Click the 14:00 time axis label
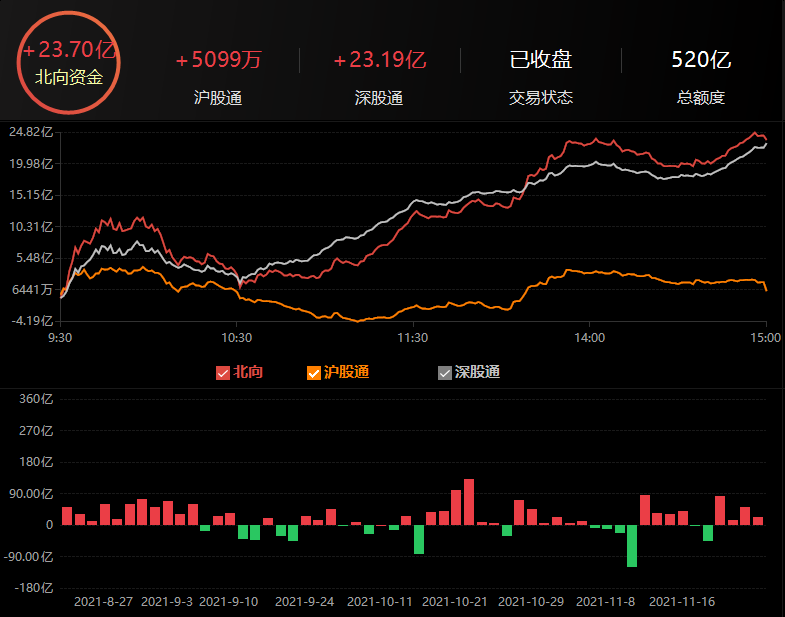The image size is (785, 617). point(589,338)
